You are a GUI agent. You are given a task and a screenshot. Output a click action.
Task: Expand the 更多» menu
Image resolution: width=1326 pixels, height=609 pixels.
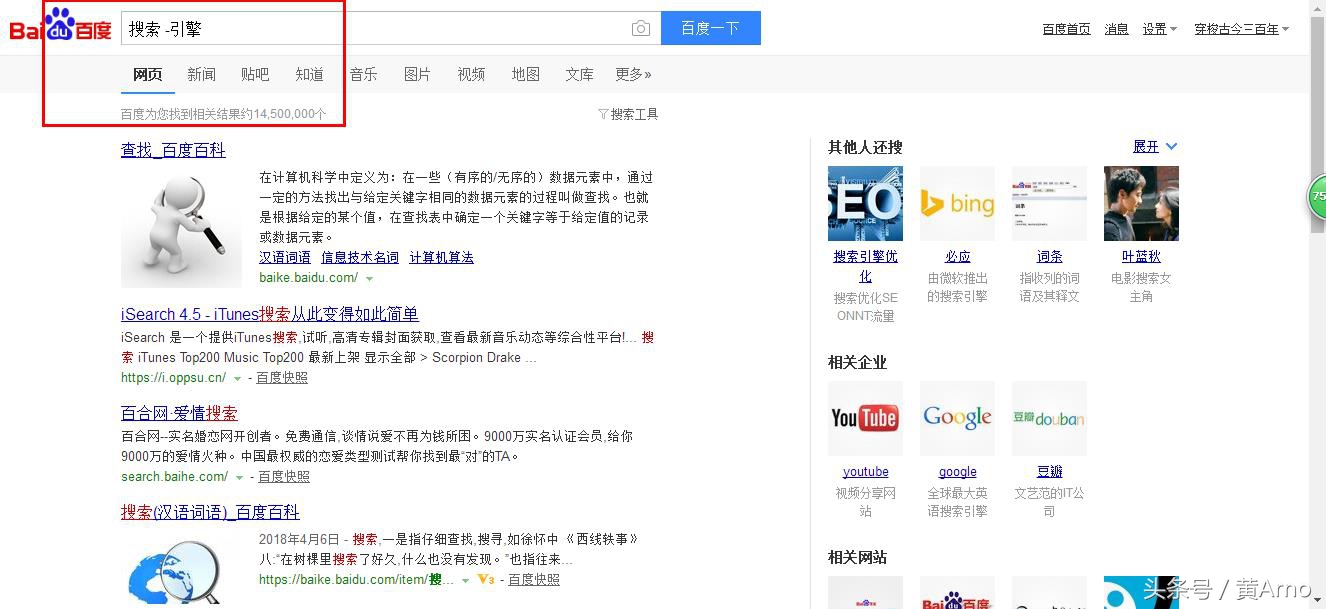click(633, 74)
